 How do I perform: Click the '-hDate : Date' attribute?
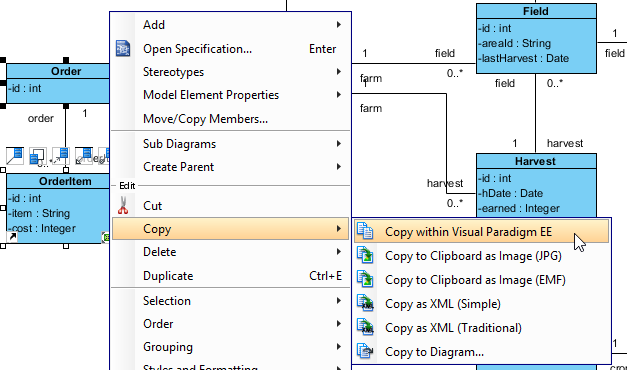(511, 193)
